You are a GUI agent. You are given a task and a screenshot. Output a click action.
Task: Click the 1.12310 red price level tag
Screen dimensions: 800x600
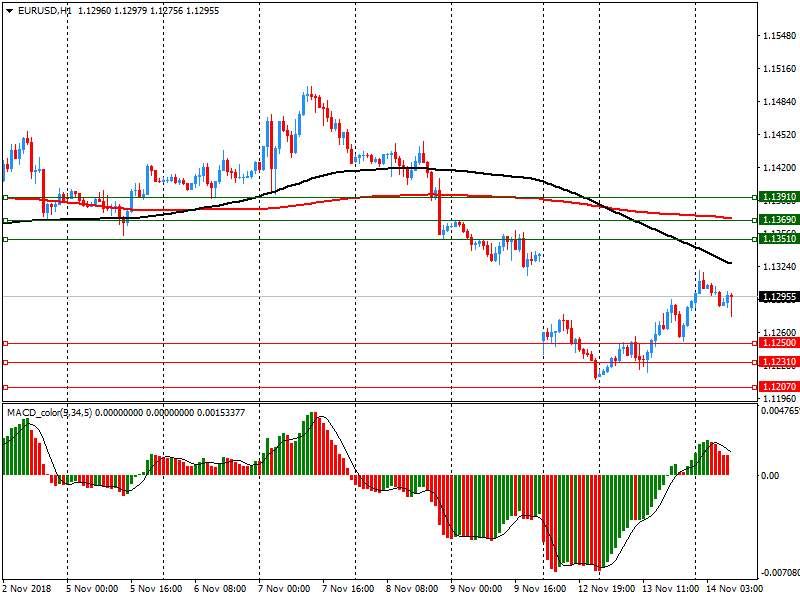coord(777,363)
